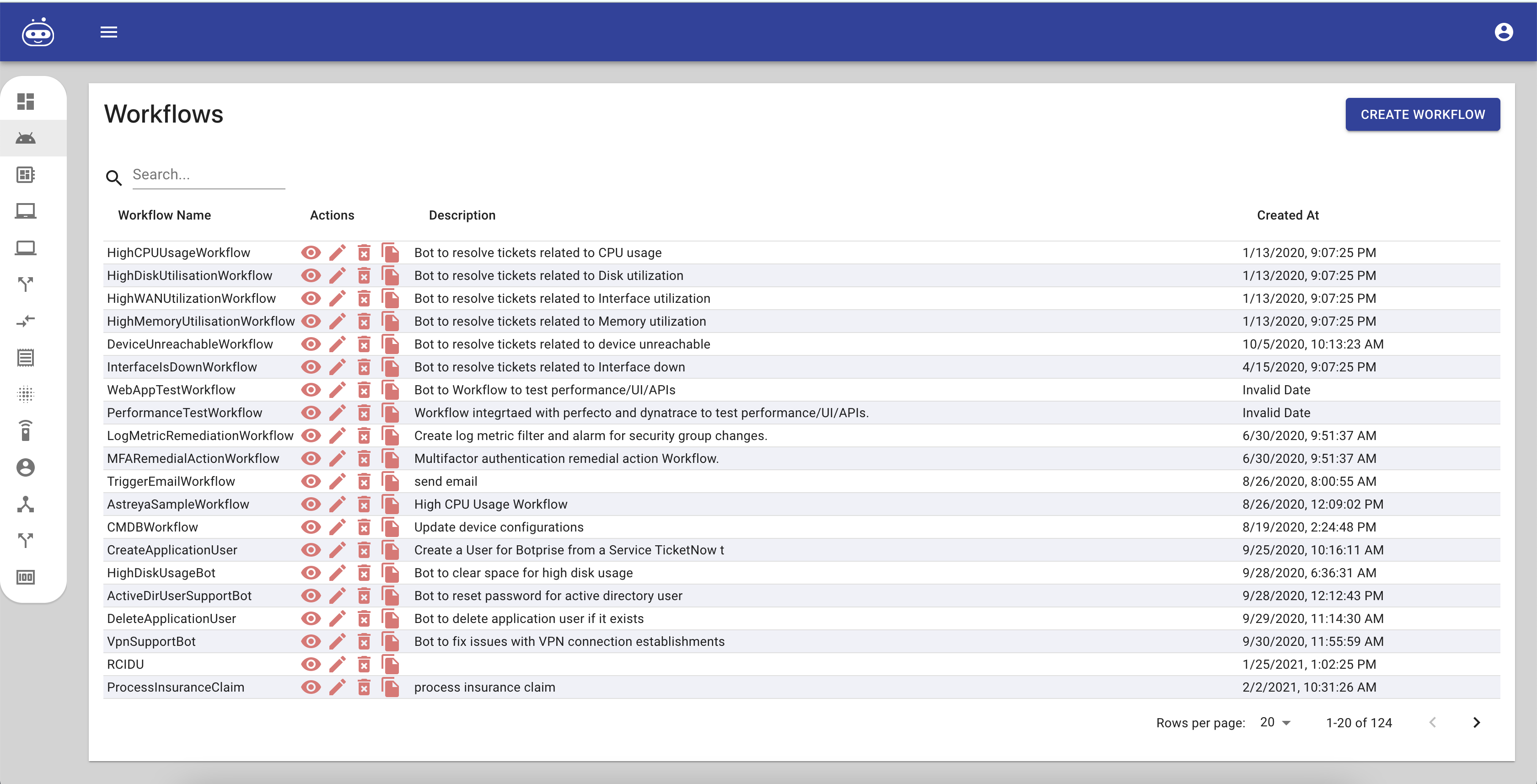
Task: Delete the TriggerEmailWorkflow
Action: pyautogui.click(x=364, y=481)
